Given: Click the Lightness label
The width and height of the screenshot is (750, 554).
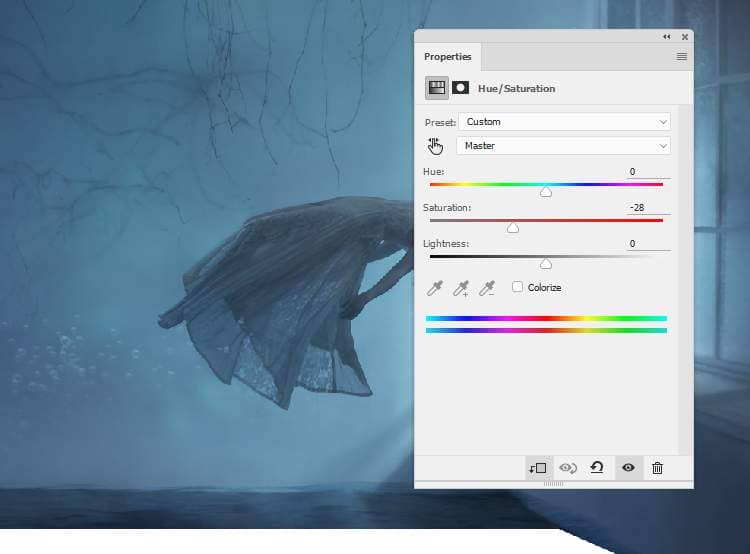Looking at the screenshot, I should coord(446,244).
